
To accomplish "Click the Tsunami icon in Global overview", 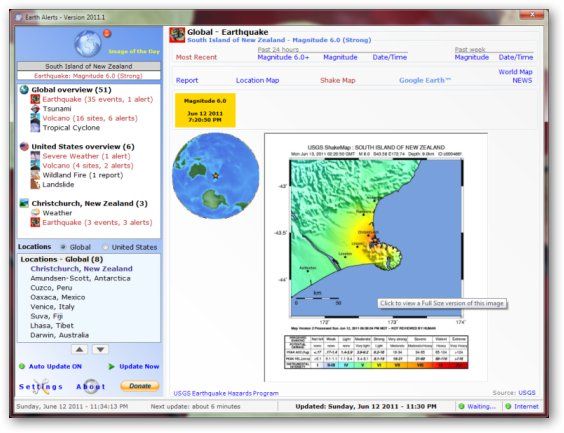I will (x=35, y=109).
